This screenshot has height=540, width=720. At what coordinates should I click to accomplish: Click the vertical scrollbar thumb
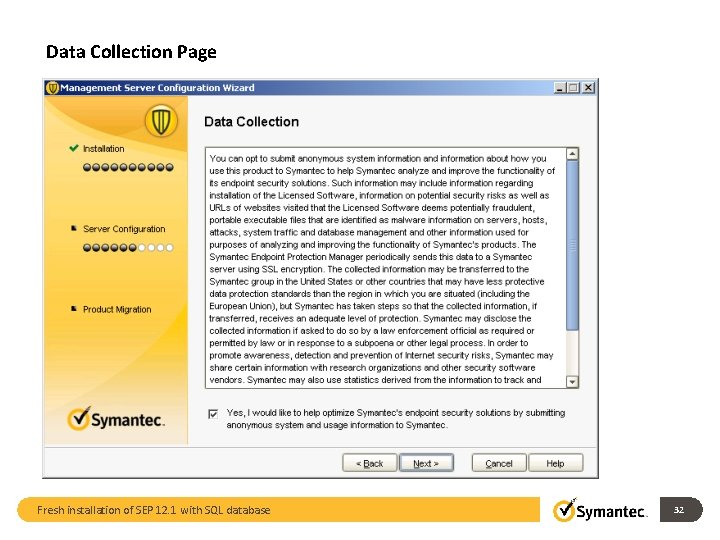572,246
